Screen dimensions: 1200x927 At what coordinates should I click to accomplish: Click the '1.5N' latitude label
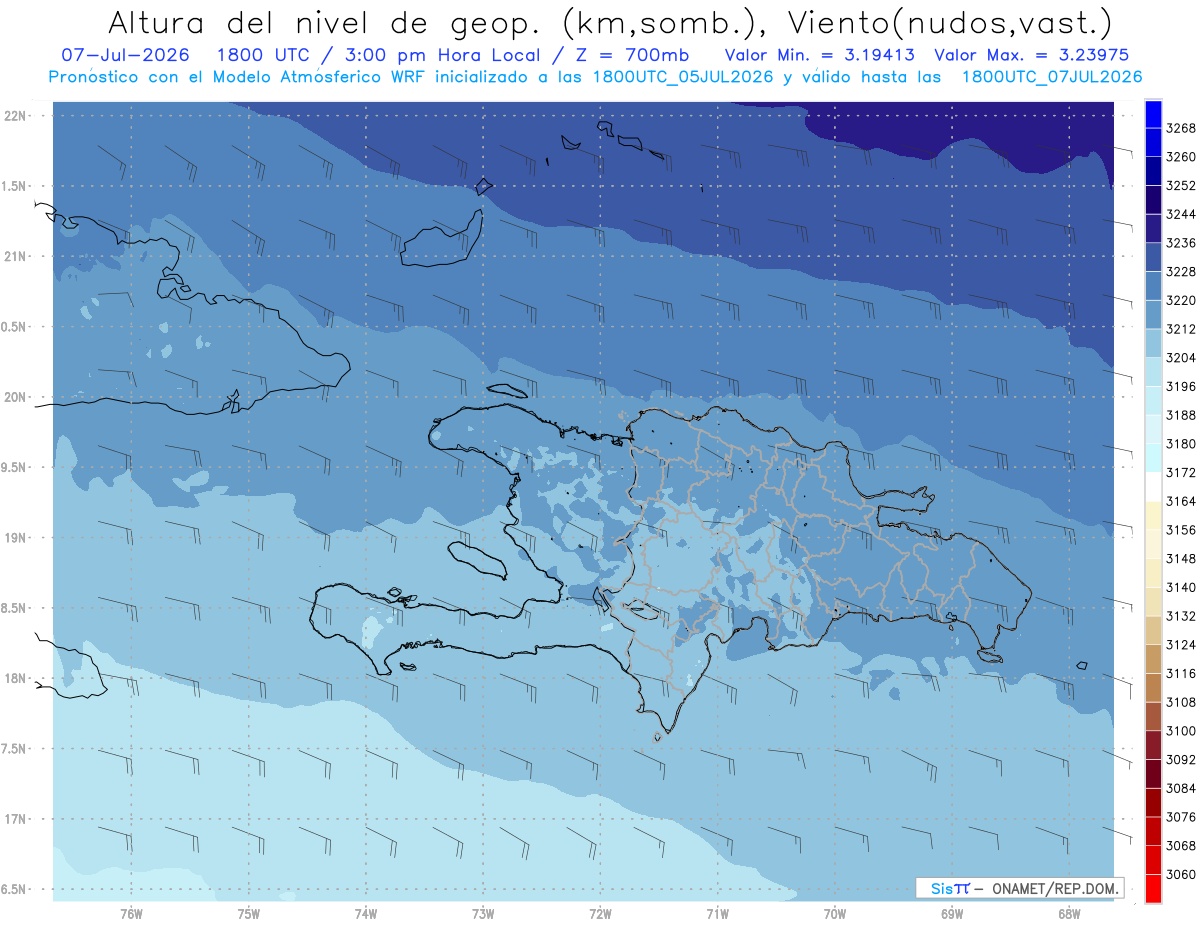click(x=13, y=186)
